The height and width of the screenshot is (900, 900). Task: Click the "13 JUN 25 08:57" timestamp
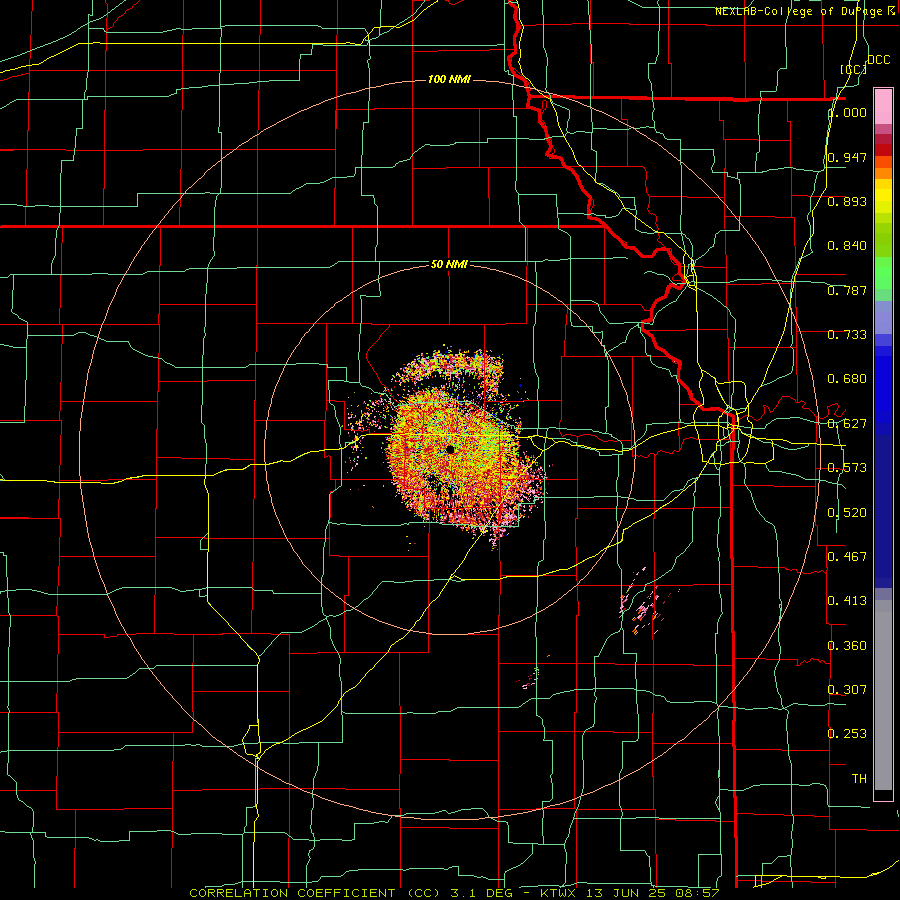tap(653, 893)
